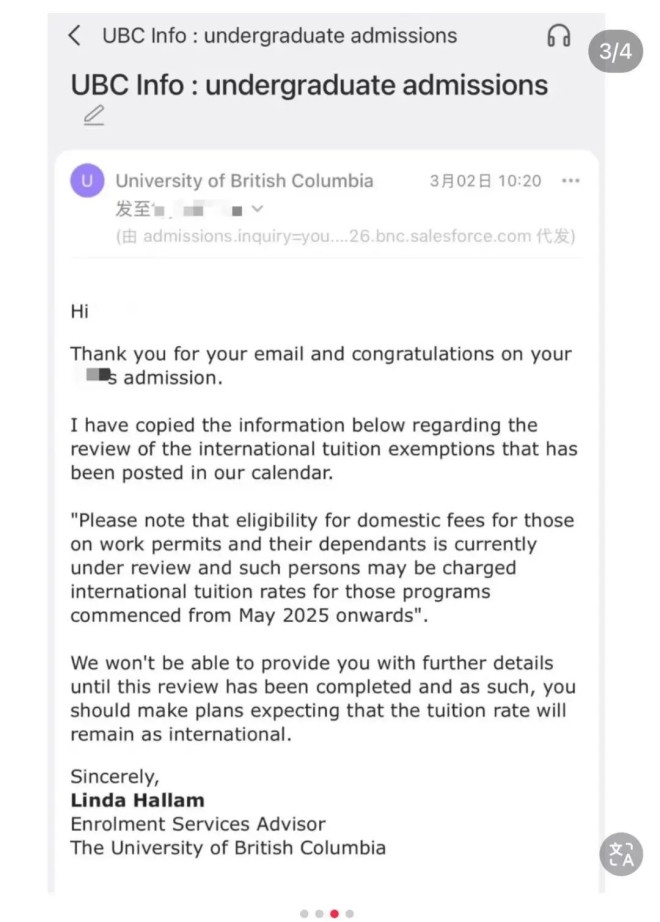Open the three-dot more options menu
The image size is (660, 922).
(x=571, y=181)
